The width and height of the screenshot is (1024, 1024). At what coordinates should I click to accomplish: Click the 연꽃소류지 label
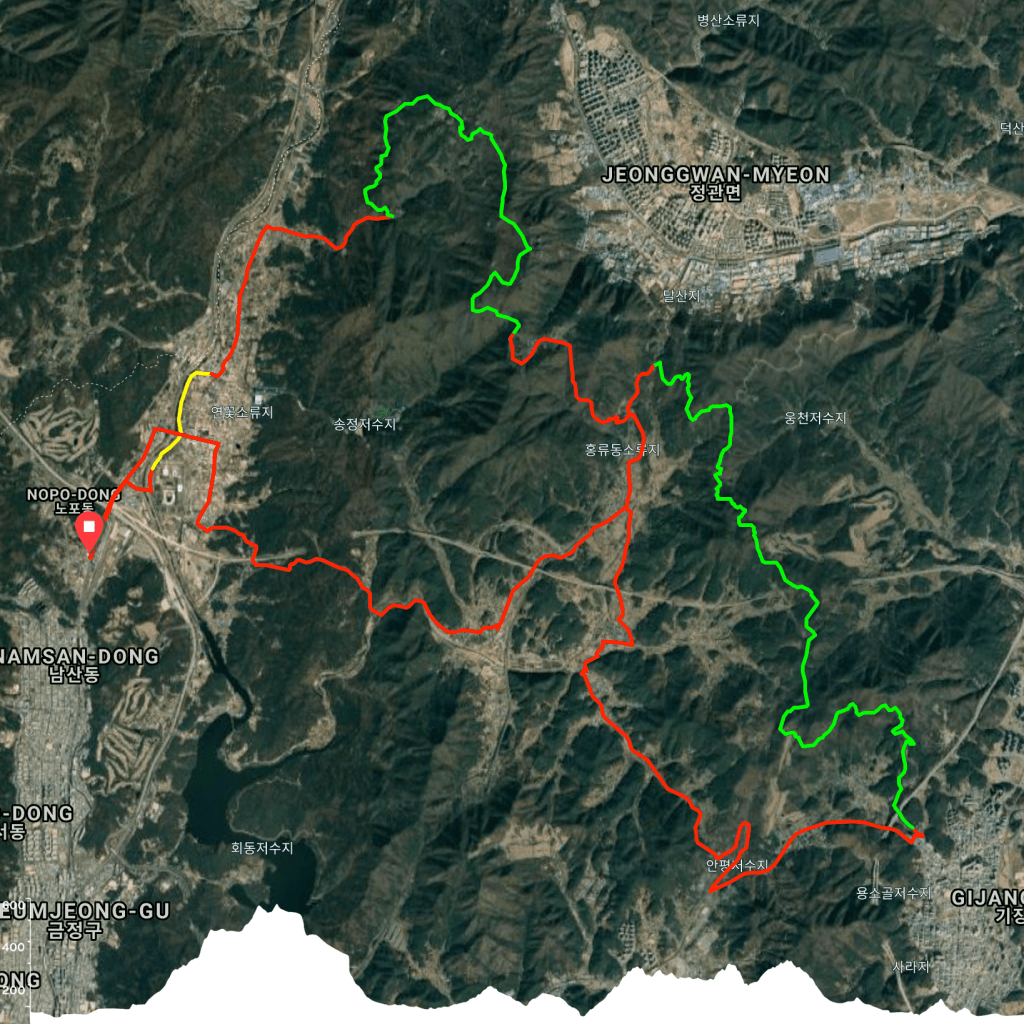pyautogui.click(x=242, y=412)
